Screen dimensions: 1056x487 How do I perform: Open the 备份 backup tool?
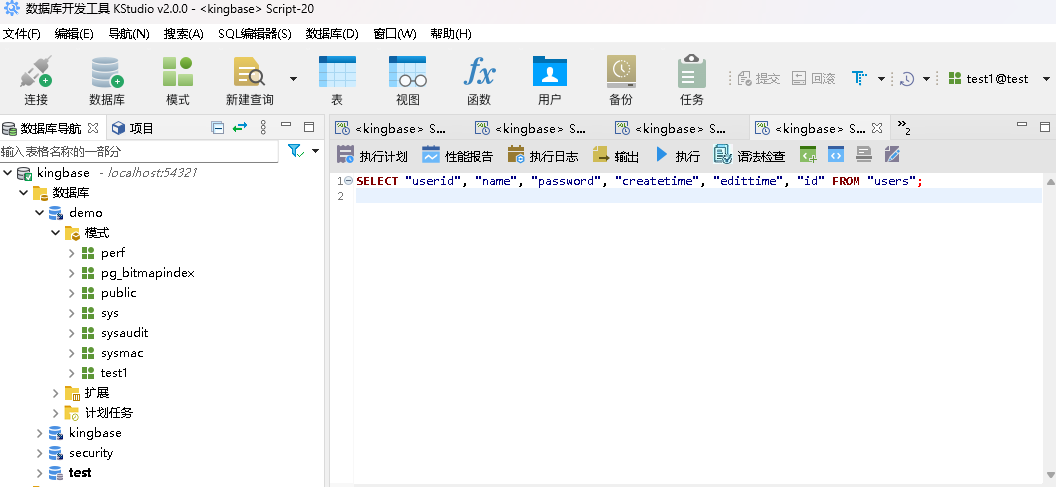click(x=621, y=72)
